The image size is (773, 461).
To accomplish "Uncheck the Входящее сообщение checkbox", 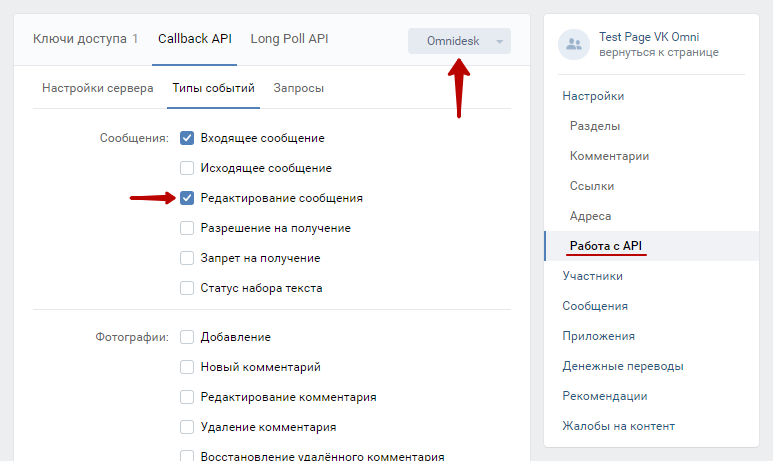I will point(187,138).
